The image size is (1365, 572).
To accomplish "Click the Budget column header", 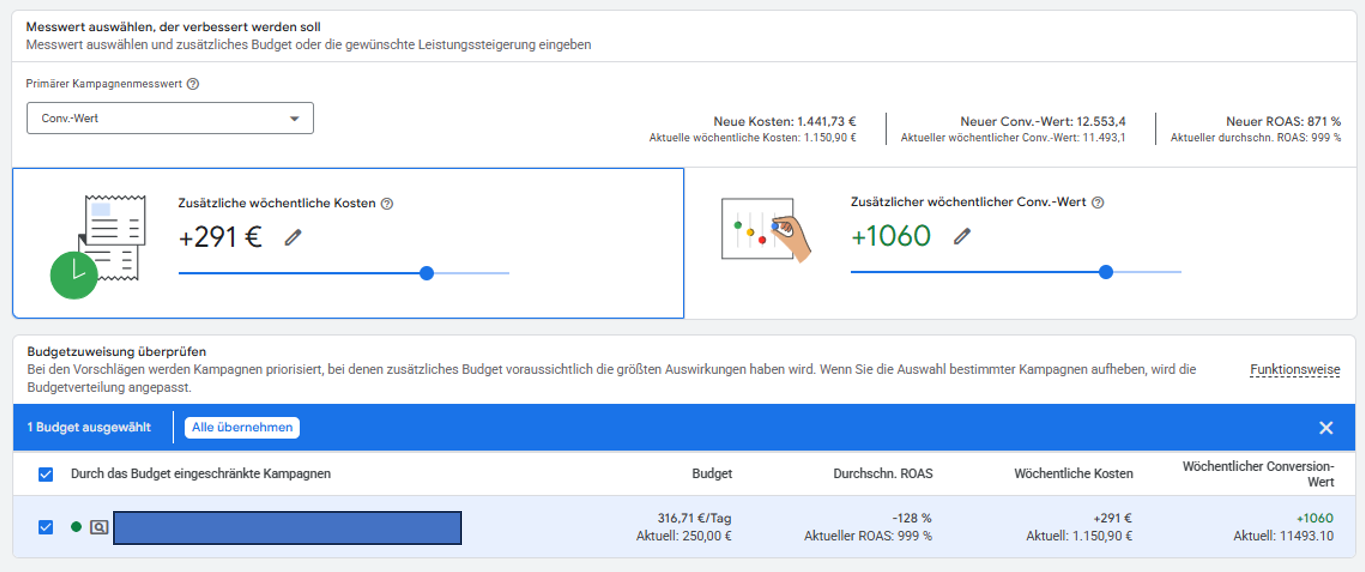I will coord(712,474).
